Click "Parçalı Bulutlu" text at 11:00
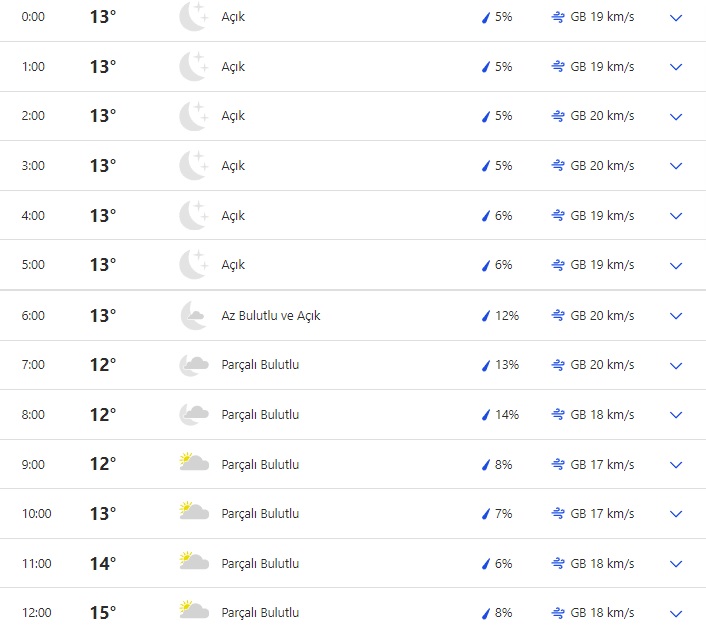Image resolution: width=706 pixels, height=634 pixels. (x=260, y=564)
